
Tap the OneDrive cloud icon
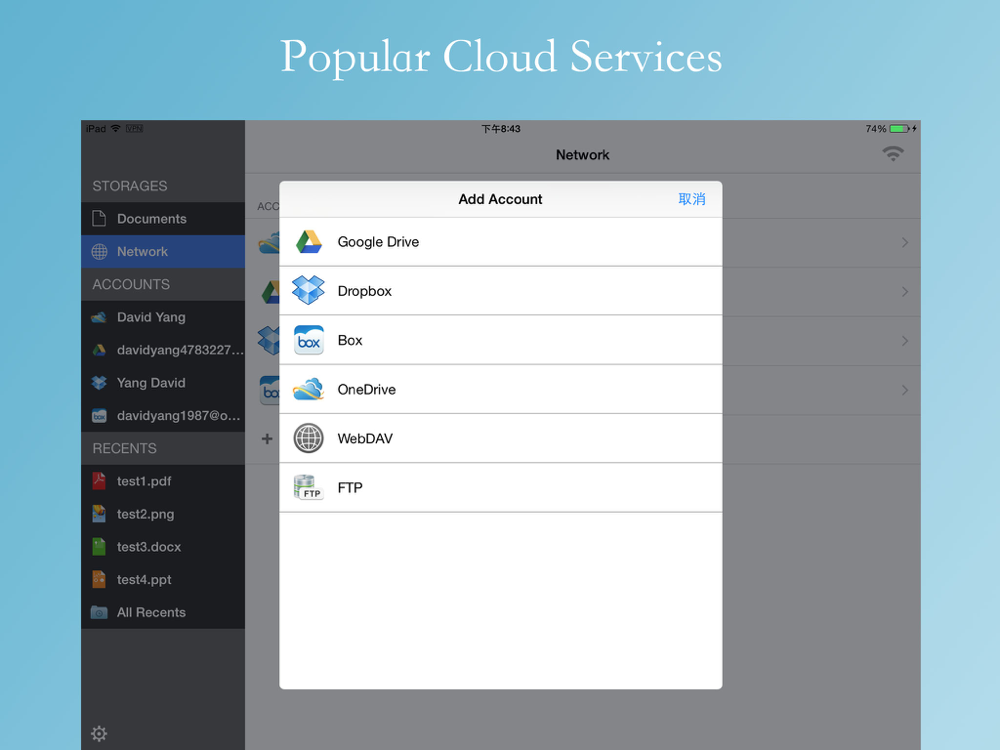tap(309, 389)
